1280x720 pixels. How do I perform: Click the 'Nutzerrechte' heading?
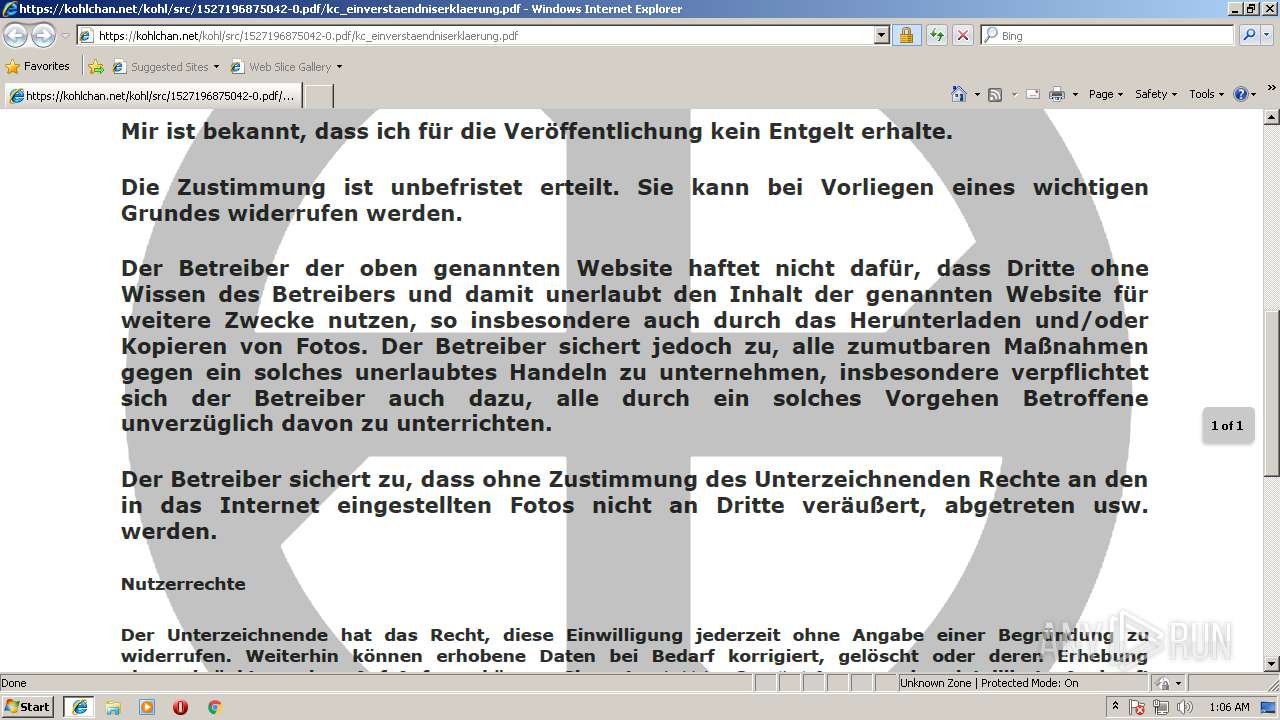coord(183,584)
